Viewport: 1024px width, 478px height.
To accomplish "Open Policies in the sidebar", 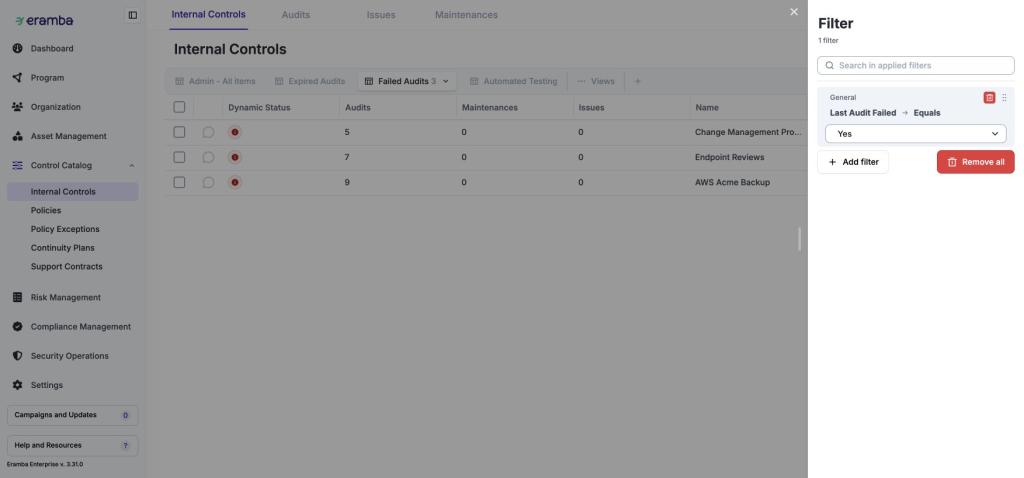I will 46,210.
